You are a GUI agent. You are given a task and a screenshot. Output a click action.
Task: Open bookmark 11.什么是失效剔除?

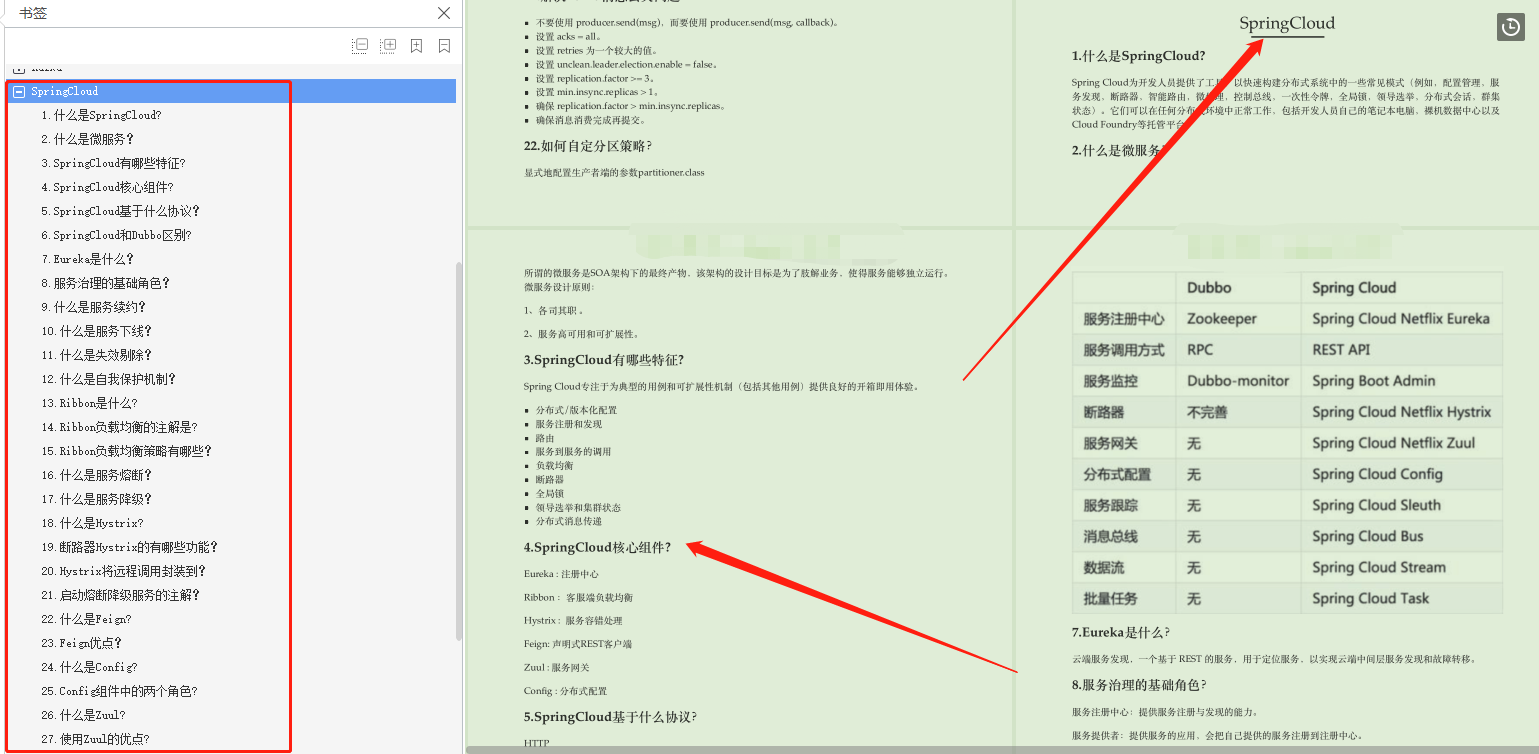point(96,355)
